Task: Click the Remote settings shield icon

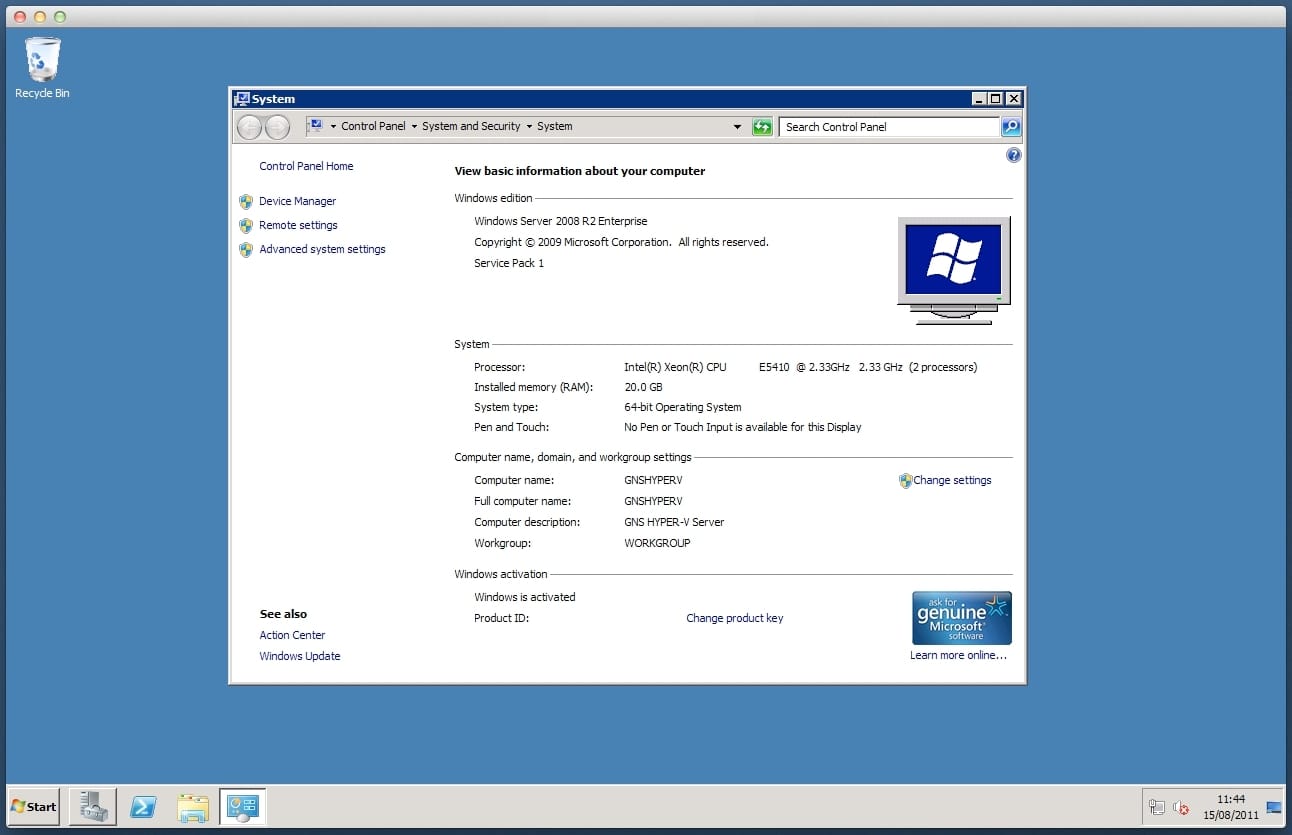Action: [246, 225]
